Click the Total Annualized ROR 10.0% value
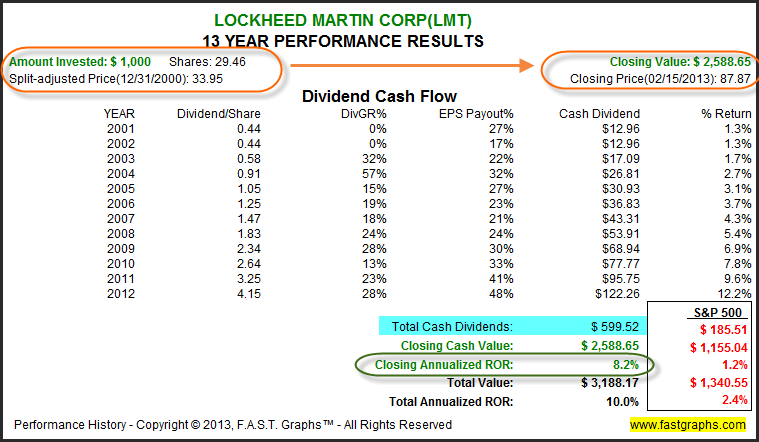759x442 pixels. pos(622,402)
